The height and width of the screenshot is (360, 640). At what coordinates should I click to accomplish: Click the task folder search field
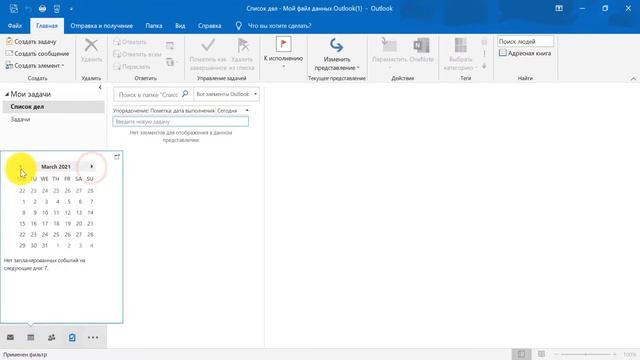pyautogui.click(x=148, y=94)
